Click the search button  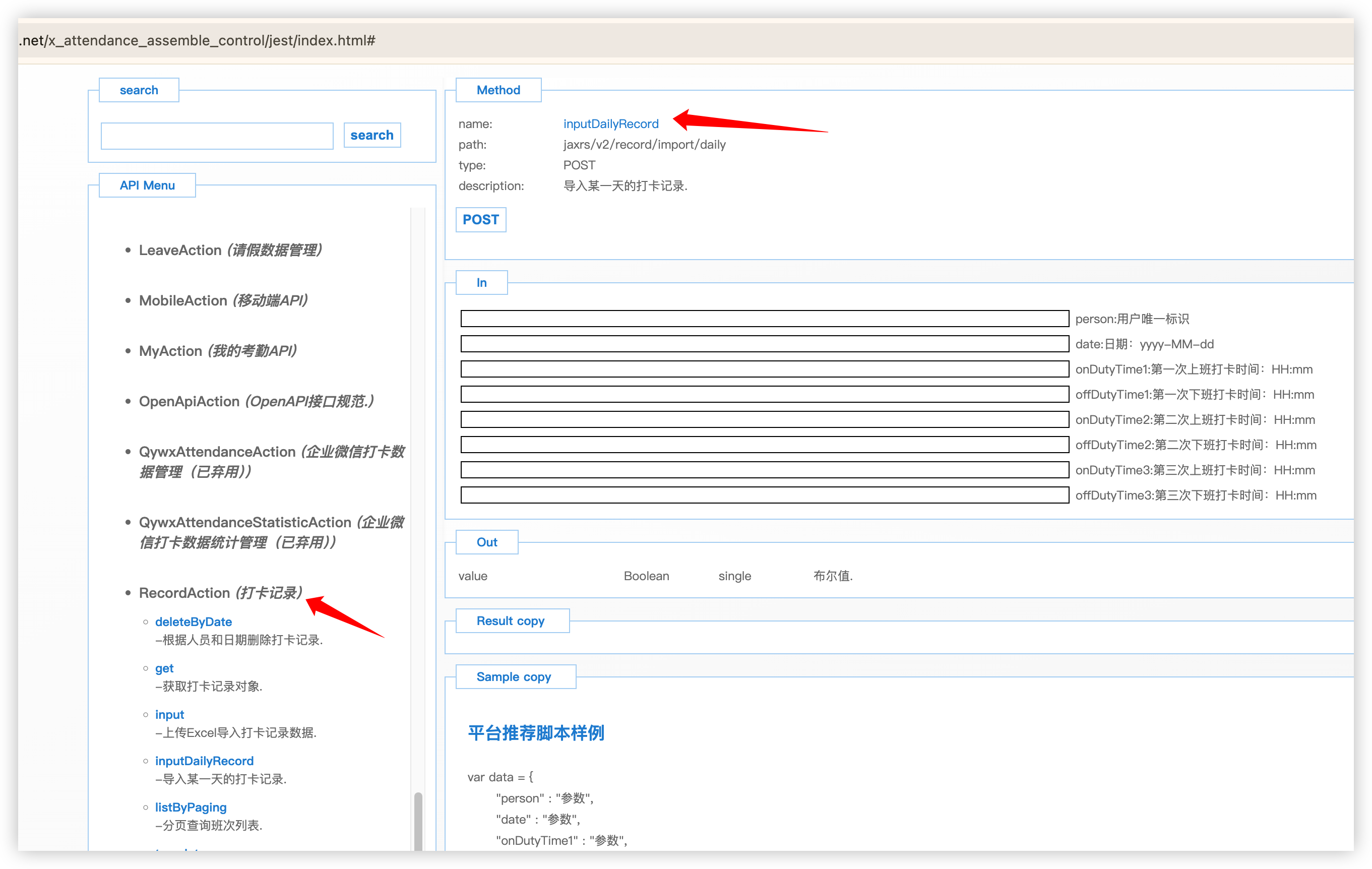tap(371, 135)
